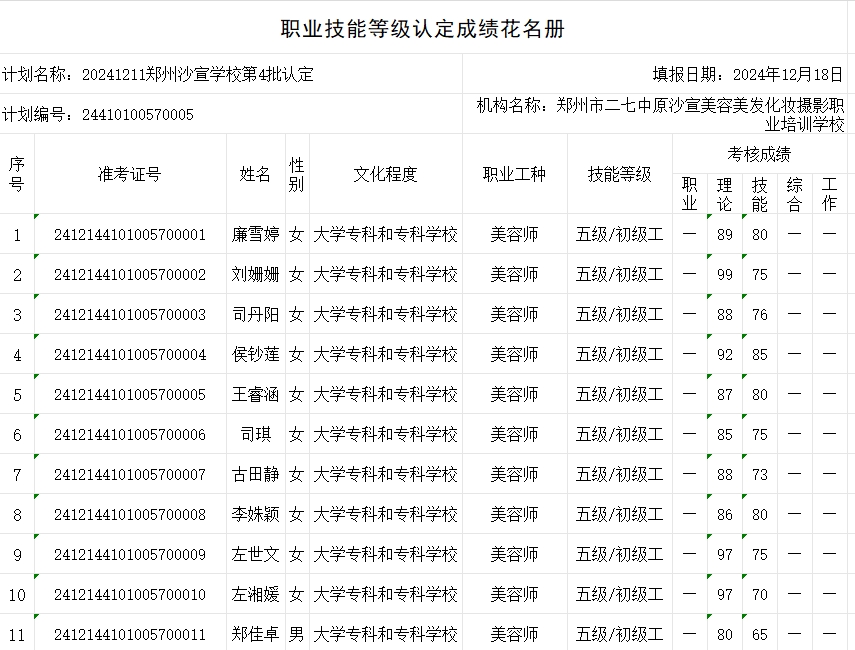
Task: Select the 文化程度 column header
Action: point(385,174)
